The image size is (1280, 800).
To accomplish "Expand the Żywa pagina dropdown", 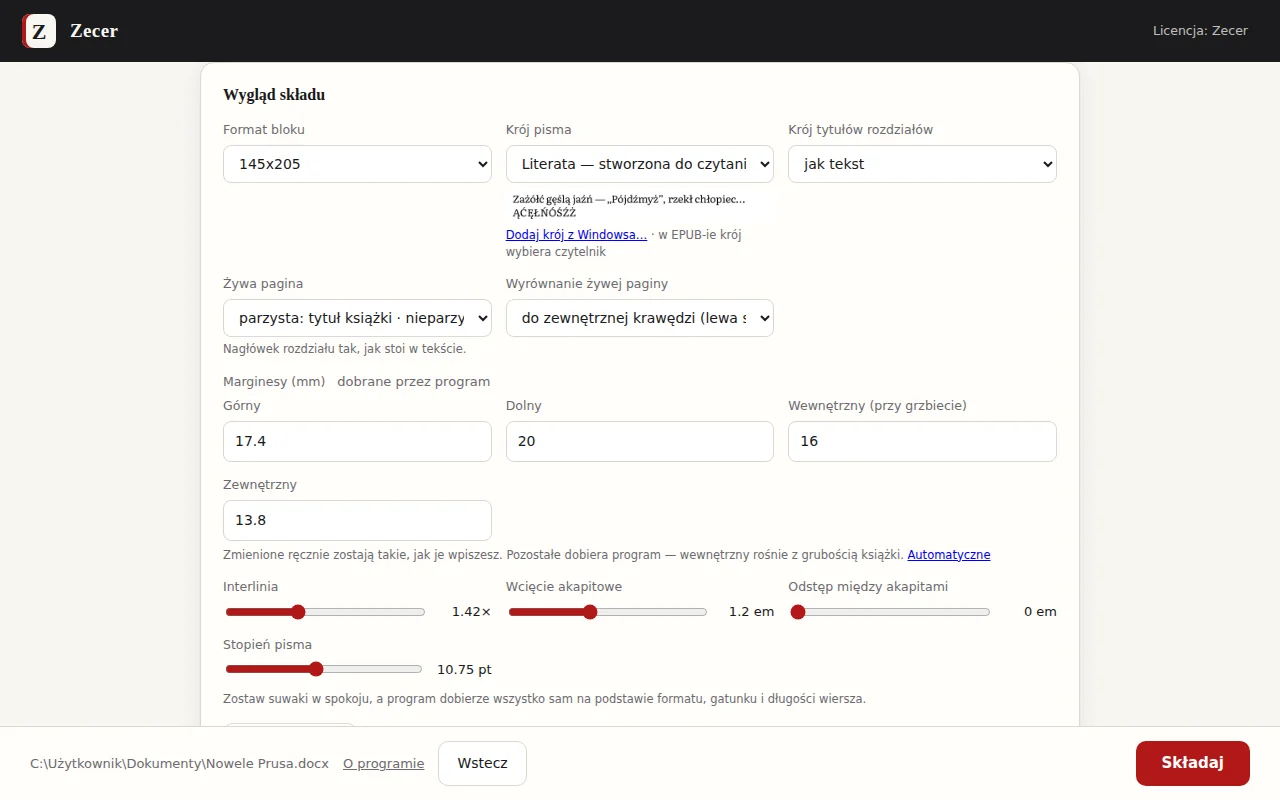I will [357, 318].
